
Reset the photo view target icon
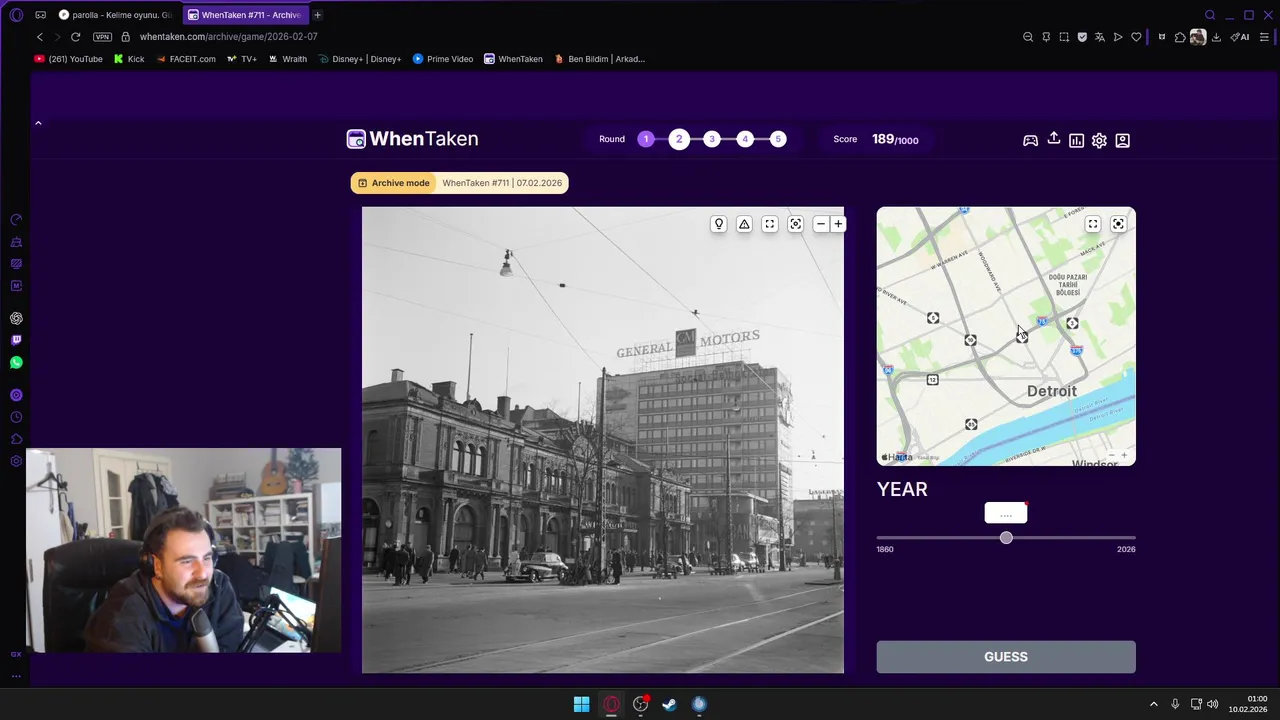click(x=795, y=224)
